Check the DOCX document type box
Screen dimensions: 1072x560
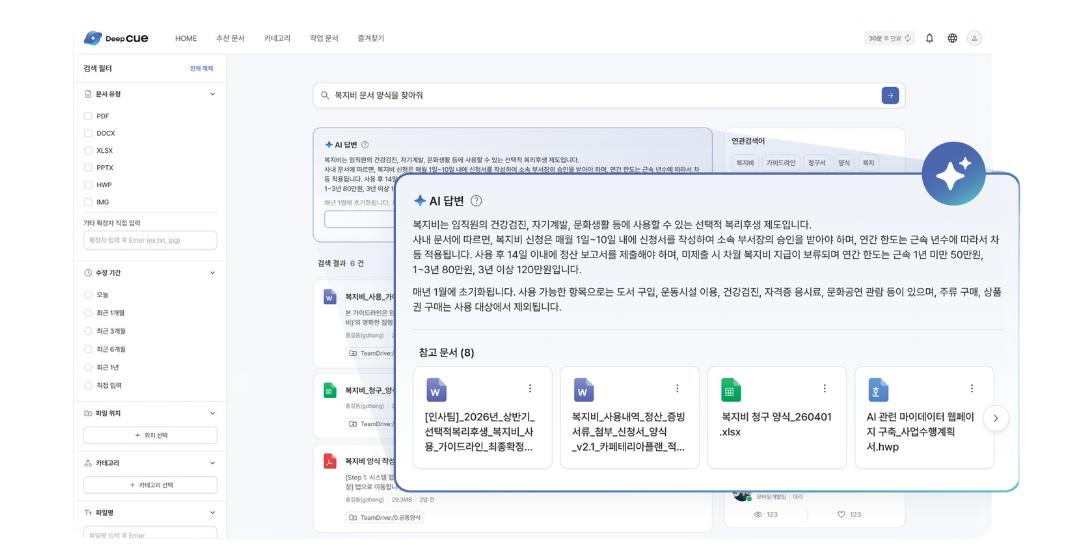[88, 133]
